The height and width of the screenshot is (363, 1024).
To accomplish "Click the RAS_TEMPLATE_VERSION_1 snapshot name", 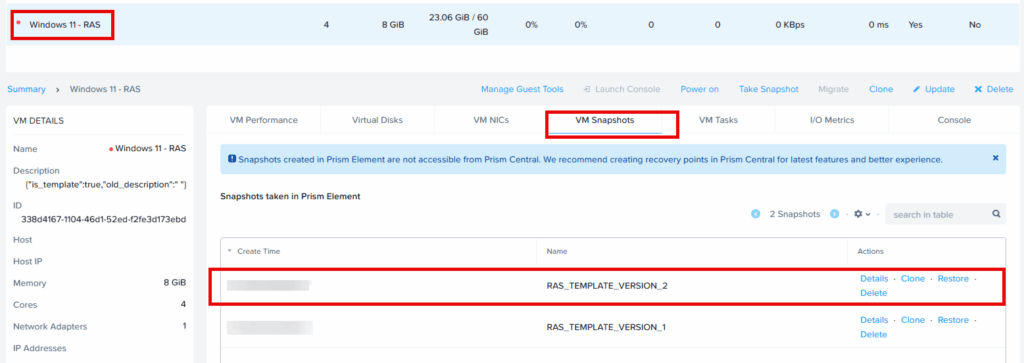I will tap(606, 327).
